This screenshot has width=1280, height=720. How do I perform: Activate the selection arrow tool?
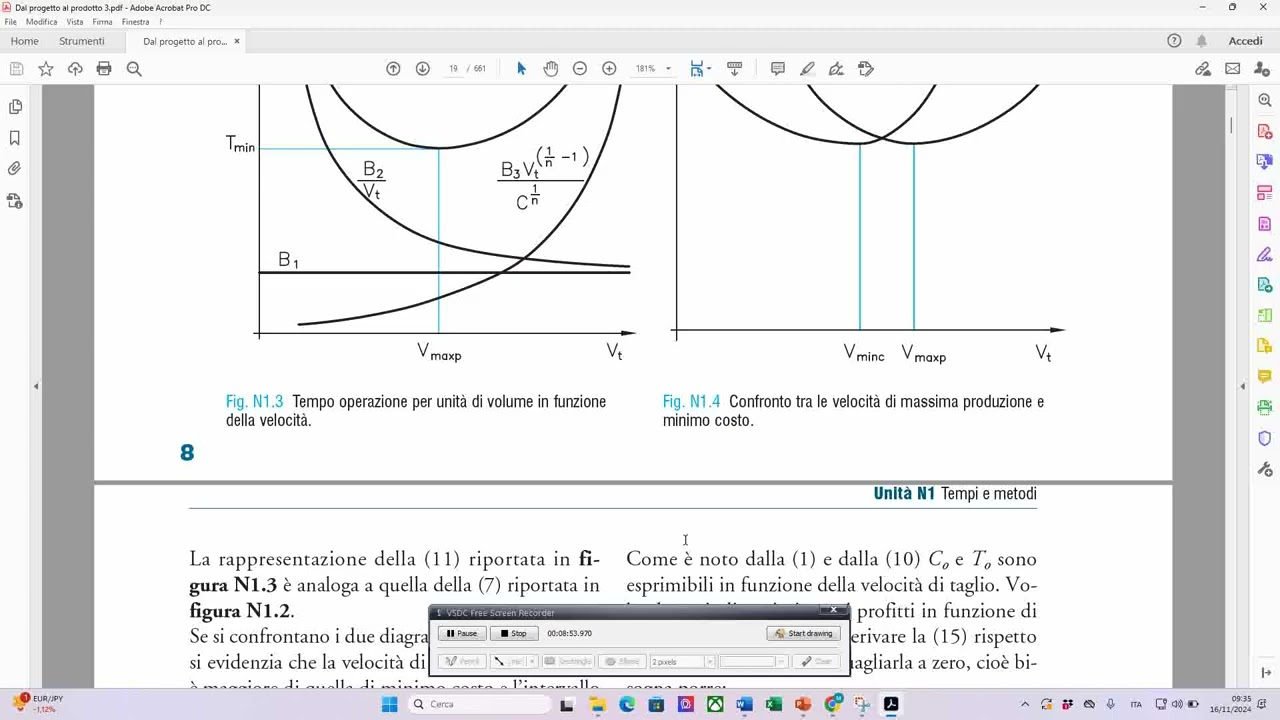pyautogui.click(x=521, y=69)
